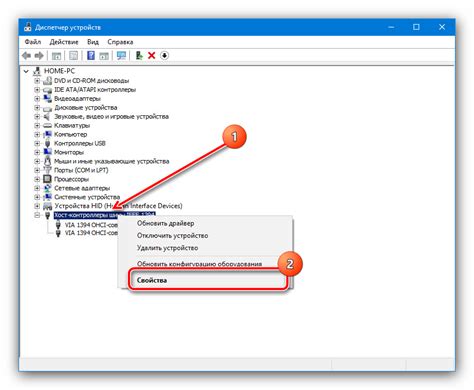The width and height of the screenshot is (474, 390).
Task: Click the Disable device down-arrow icon
Action: [164, 55]
